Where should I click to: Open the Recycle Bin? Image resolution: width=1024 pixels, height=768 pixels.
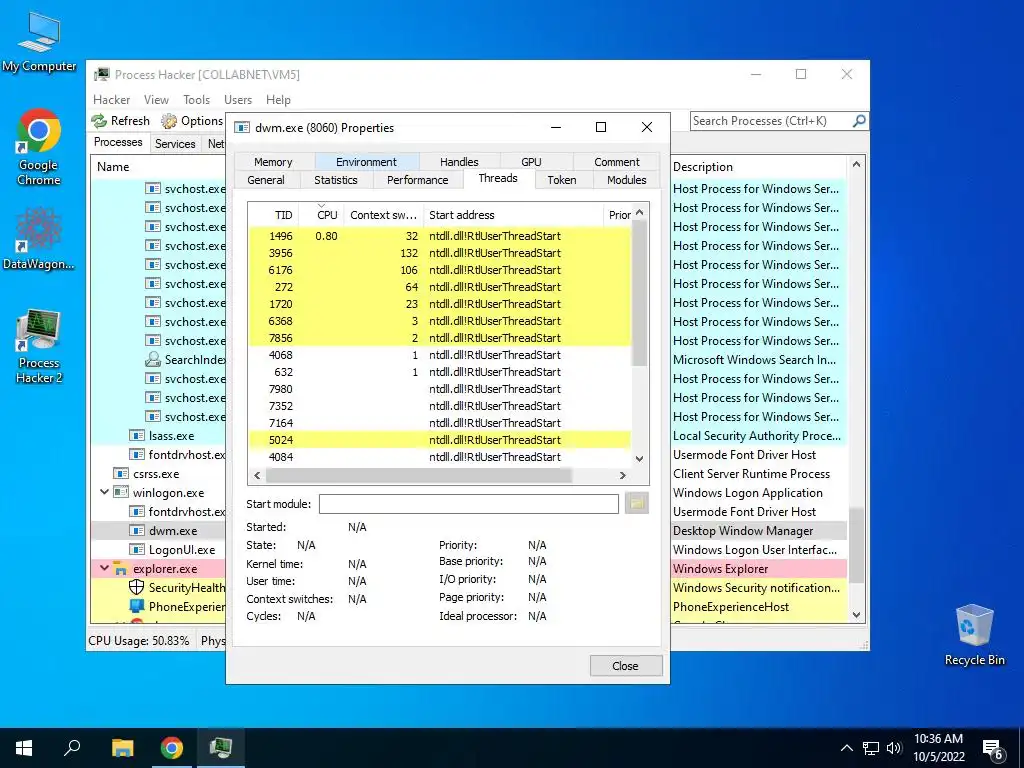[974, 635]
